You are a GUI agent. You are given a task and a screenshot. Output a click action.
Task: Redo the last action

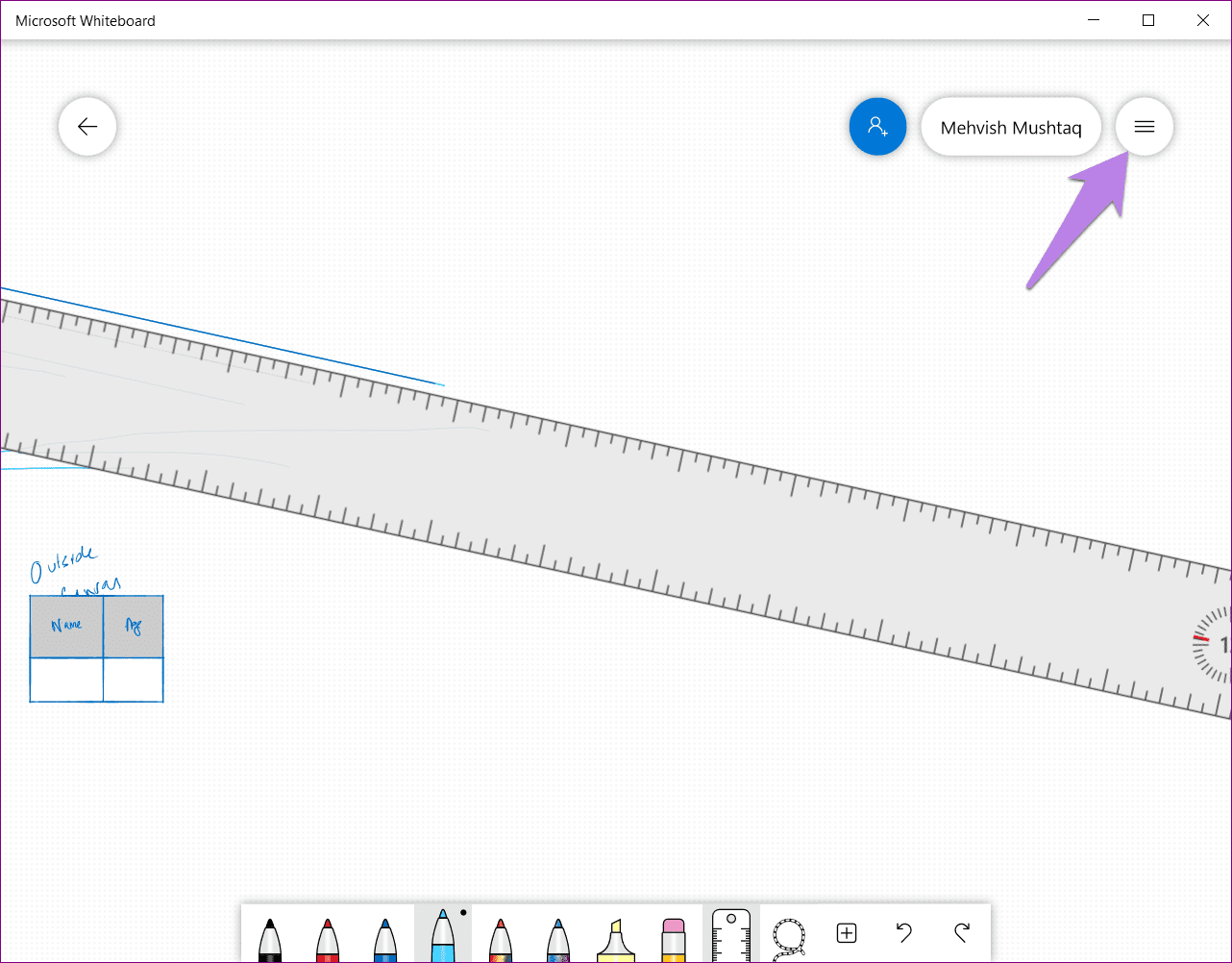click(x=962, y=932)
